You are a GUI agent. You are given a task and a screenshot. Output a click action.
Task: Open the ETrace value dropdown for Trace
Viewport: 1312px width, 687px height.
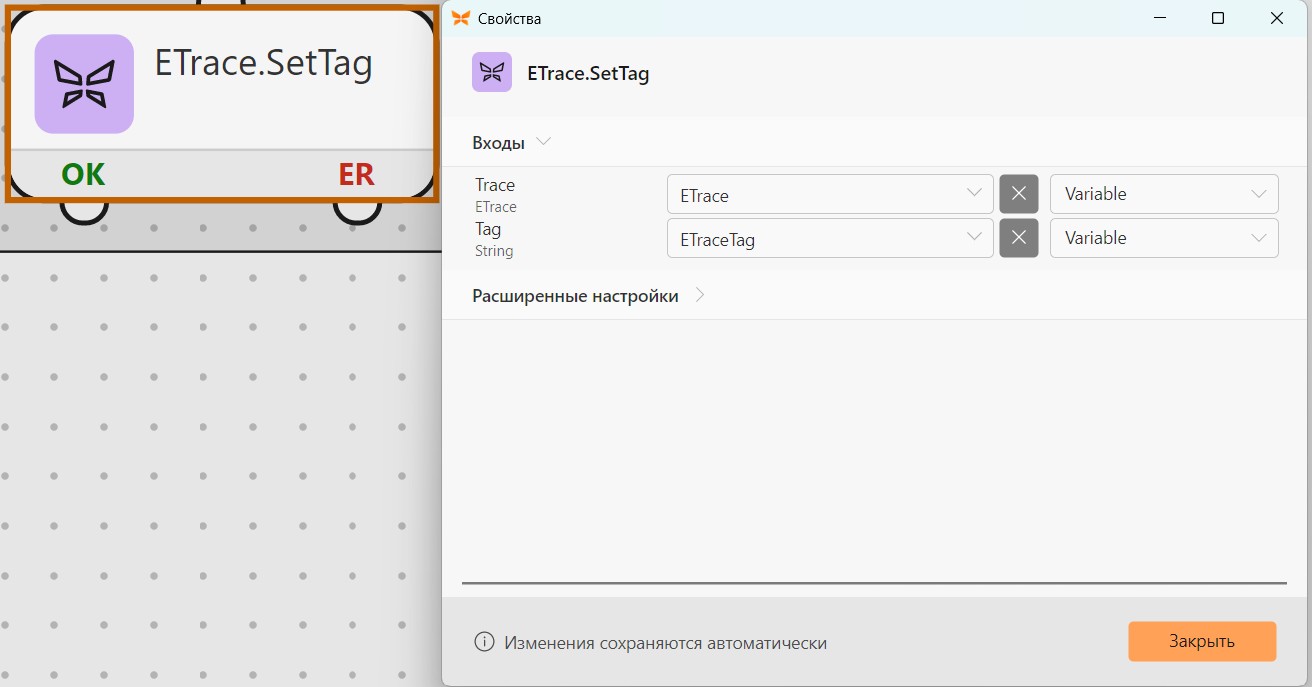pyautogui.click(x=830, y=194)
